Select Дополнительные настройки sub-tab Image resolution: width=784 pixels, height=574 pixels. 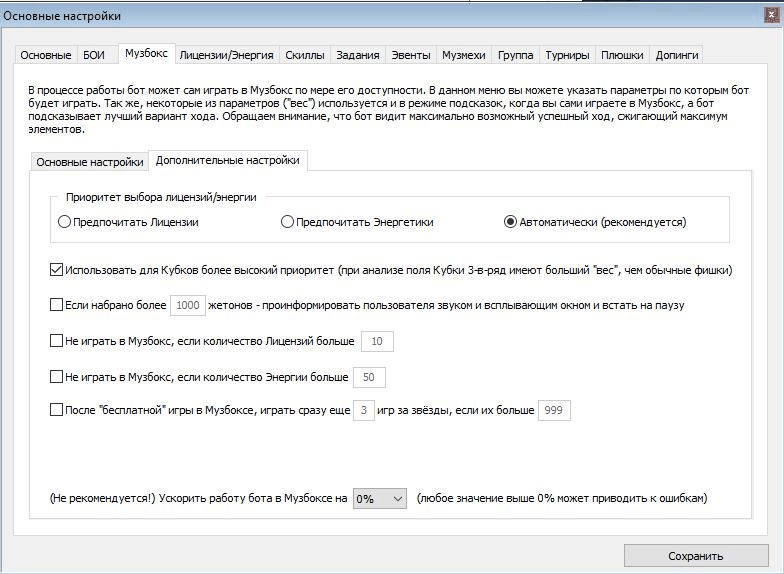pos(228,160)
